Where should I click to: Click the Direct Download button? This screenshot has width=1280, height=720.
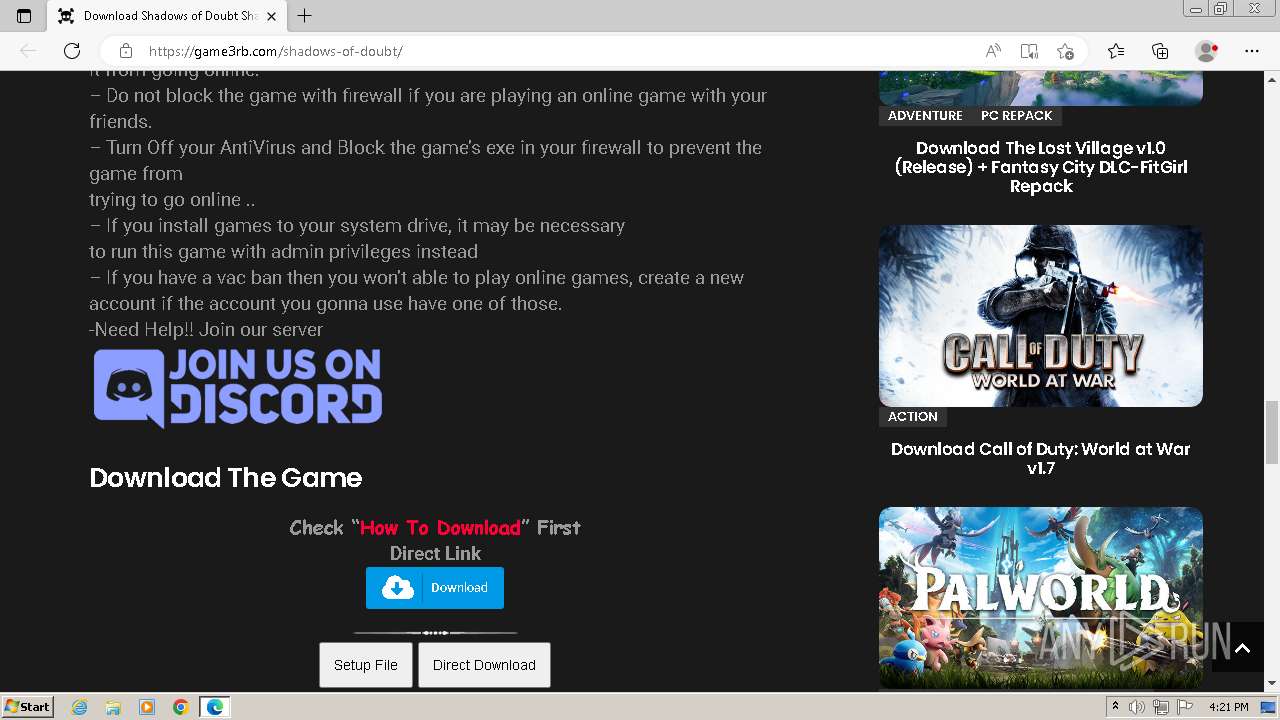[484, 665]
